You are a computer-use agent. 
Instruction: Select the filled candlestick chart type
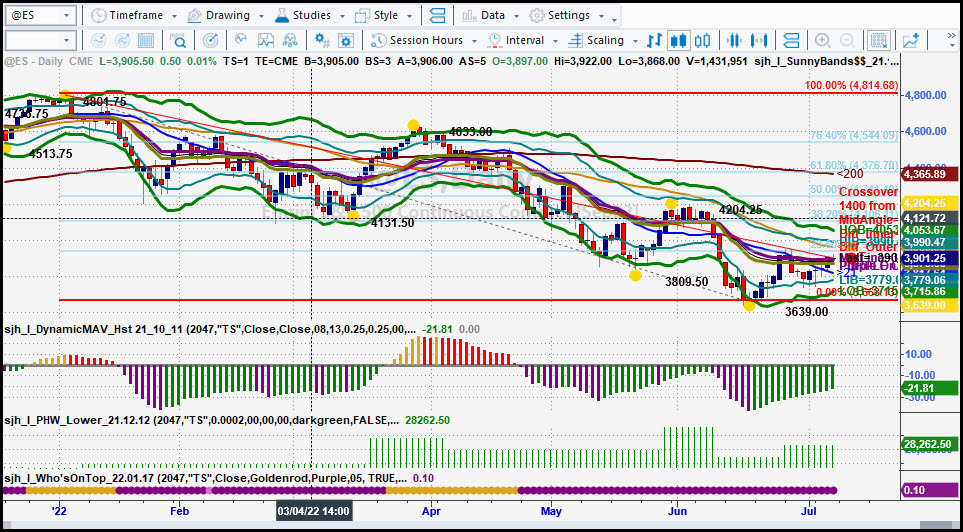(677, 41)
